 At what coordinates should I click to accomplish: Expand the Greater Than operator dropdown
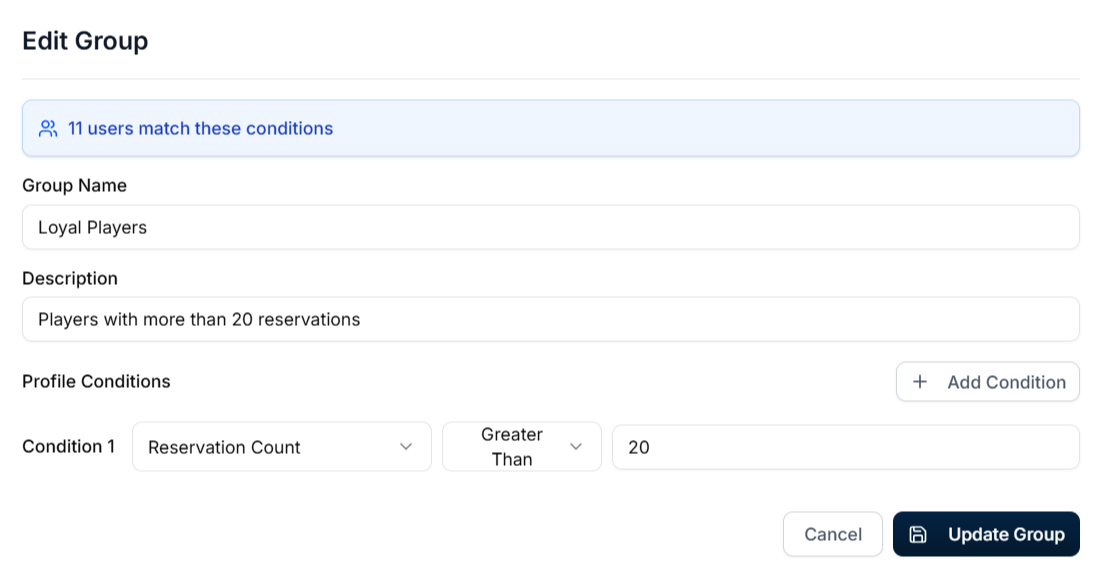511,447
